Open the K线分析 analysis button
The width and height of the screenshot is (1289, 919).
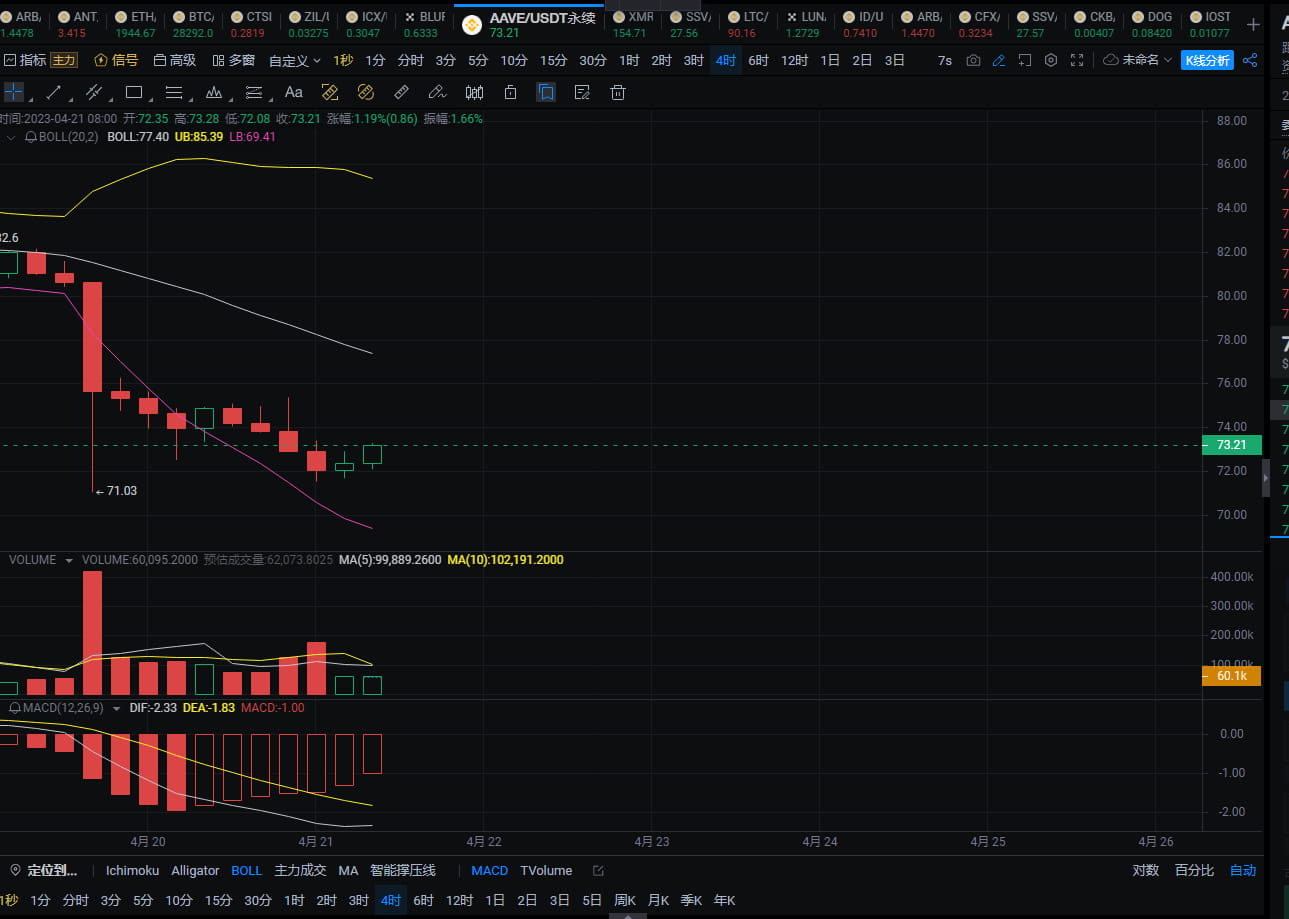coord(1207,60)
